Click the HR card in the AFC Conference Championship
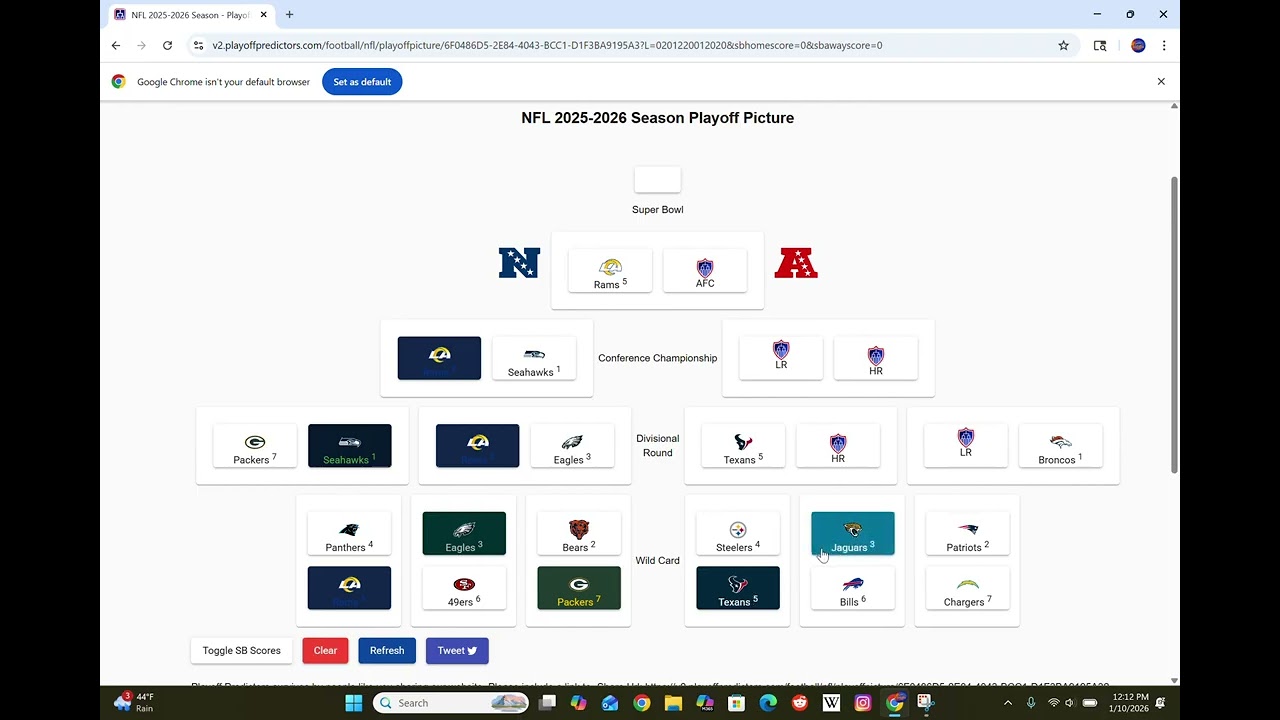The height and width of the screenshot is (720, 1280). (x=876, y=359)
